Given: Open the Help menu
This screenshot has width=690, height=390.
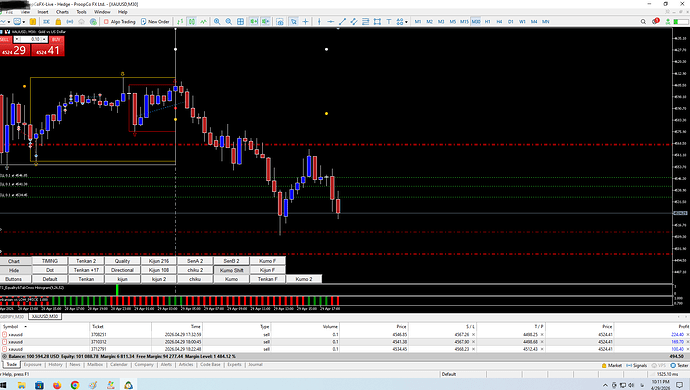Looking at the screenshot, I should (x=123, y=12).
